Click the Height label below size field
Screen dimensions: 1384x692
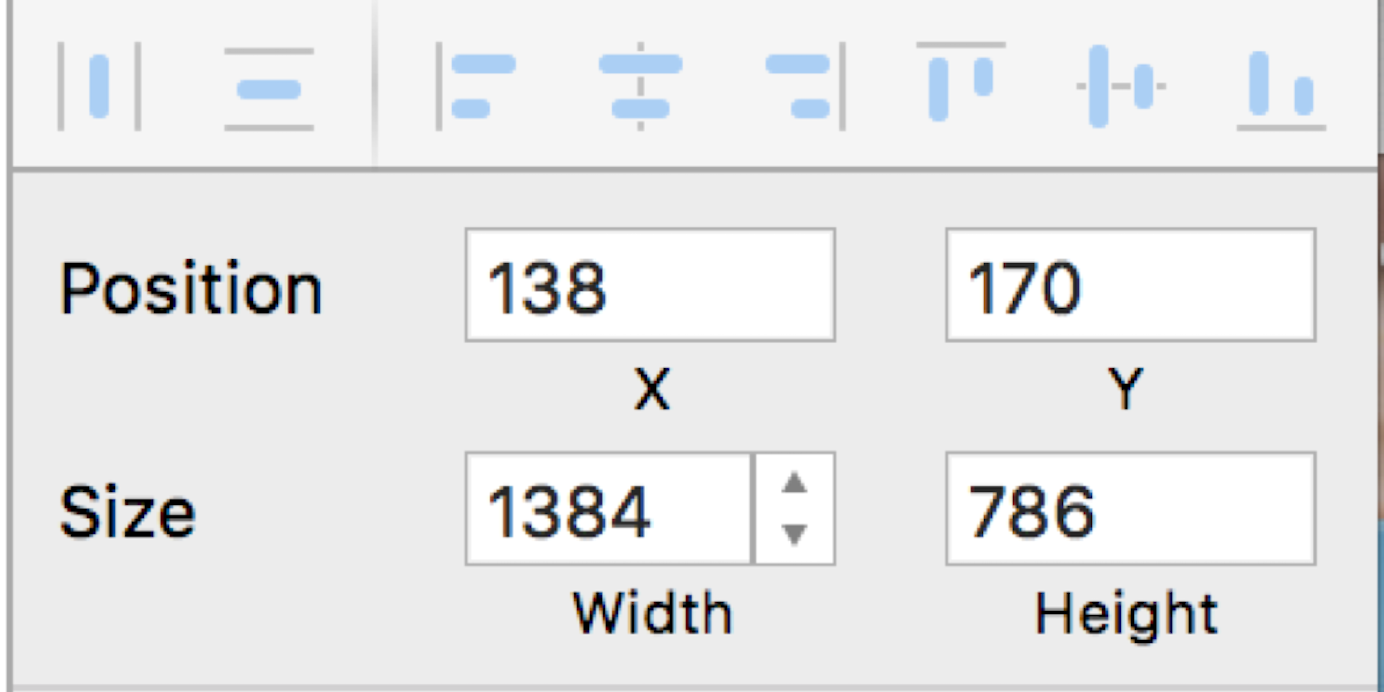click(1126, 612)
